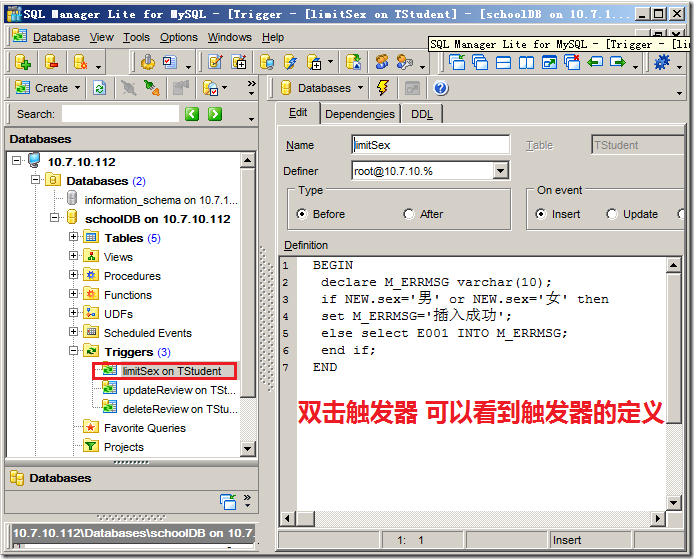Open Favorite Queries in the tree

(x=145, y=428)
